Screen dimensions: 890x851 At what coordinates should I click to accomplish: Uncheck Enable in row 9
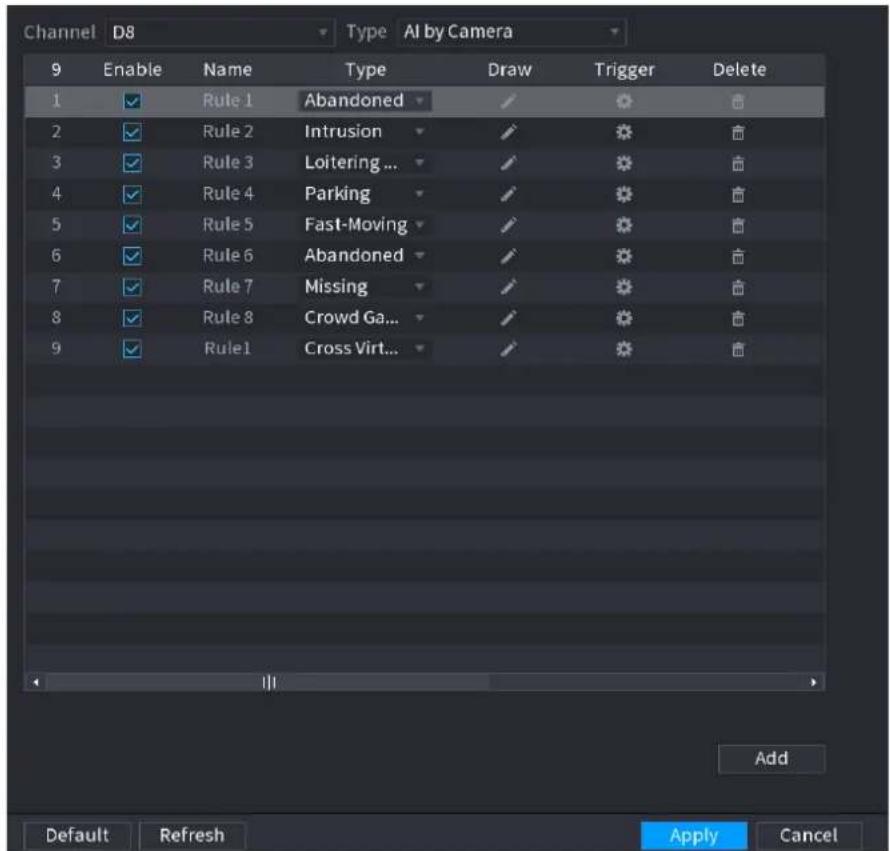pyautogui.click(x=132, y=349)
